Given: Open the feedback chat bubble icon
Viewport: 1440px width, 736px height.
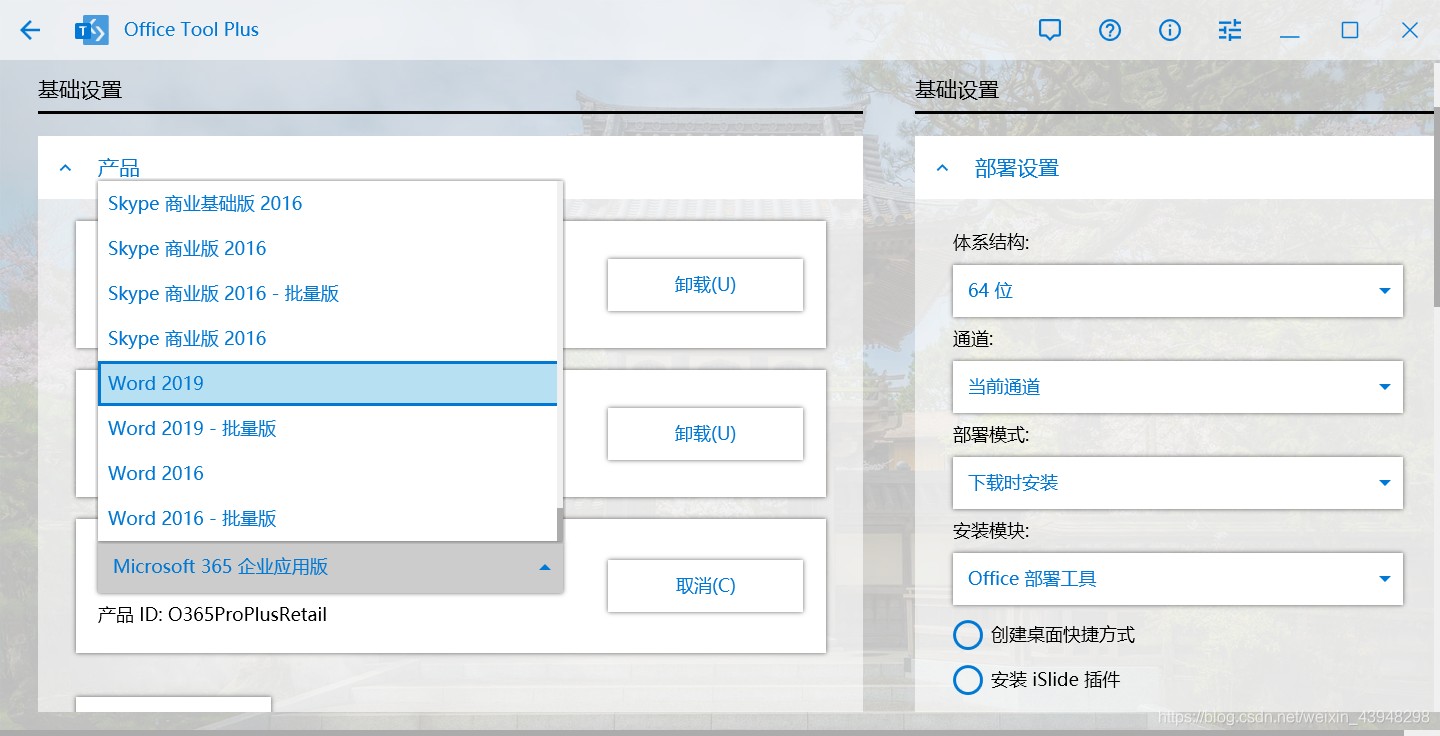Looking at the screenshot, I should tap(1049, 30).
